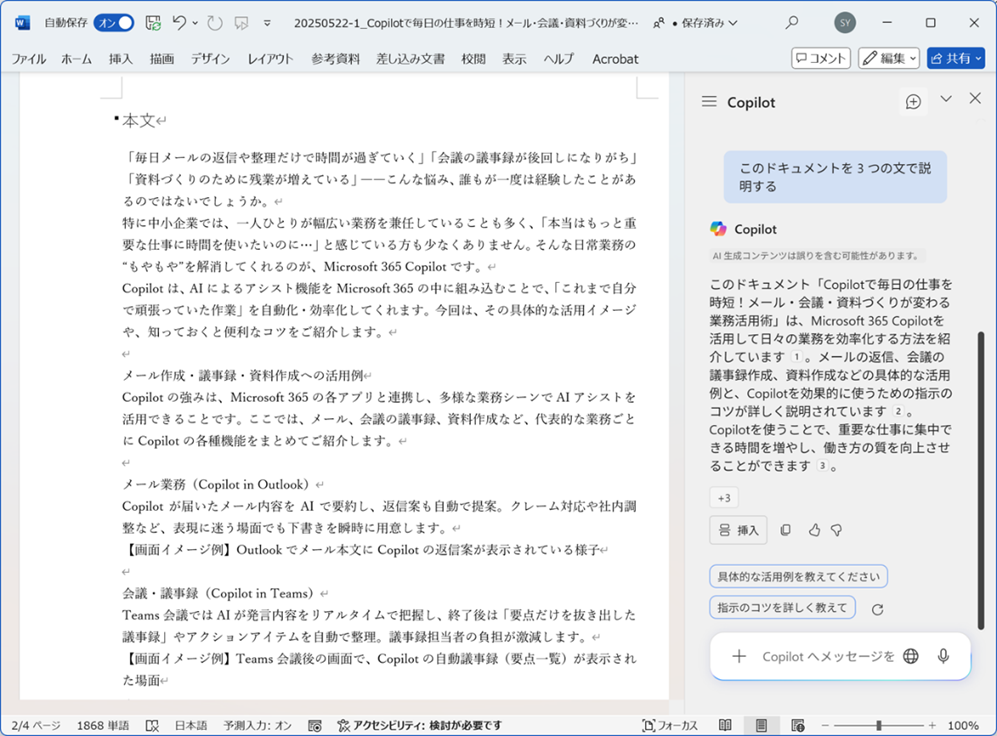The width and height of the screenshot is (997, 736).
Task: Open the SY account avatar
Action: coord(844,23)
